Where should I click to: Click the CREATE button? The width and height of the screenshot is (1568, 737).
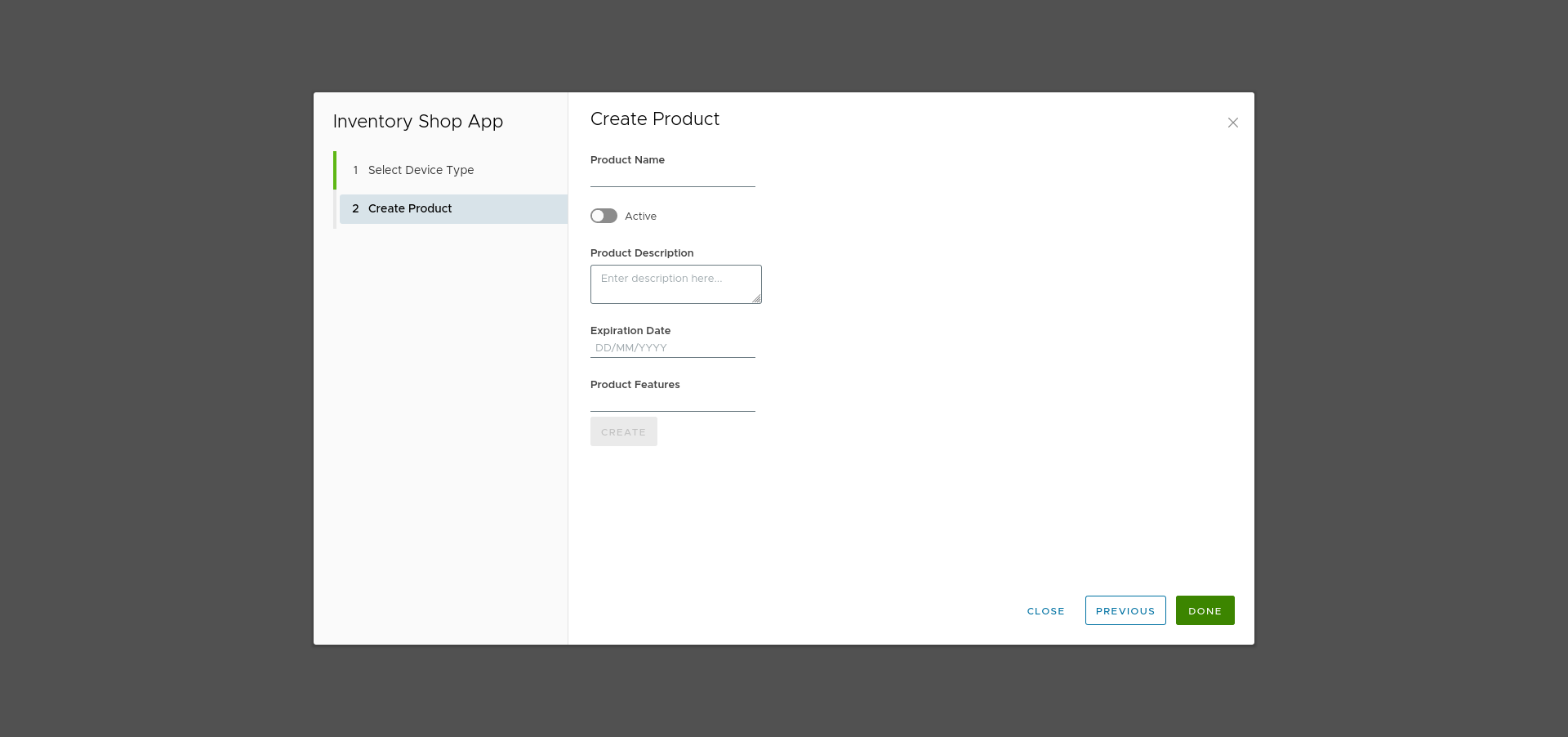[x=623, y=431]
